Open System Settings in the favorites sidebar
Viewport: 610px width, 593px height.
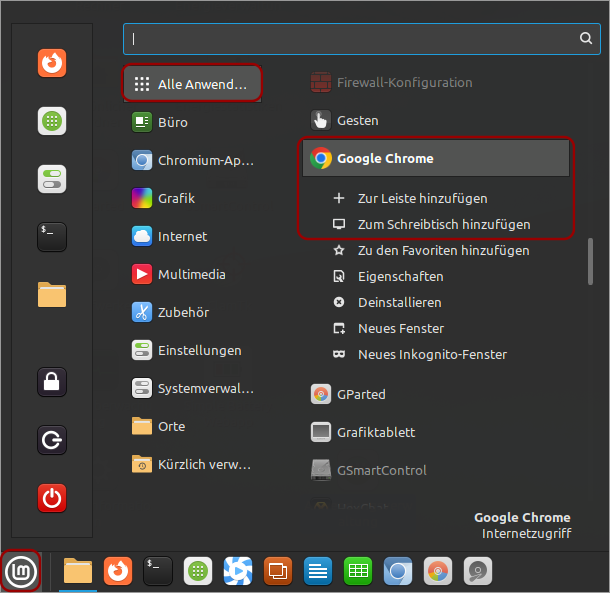point(52,179)
